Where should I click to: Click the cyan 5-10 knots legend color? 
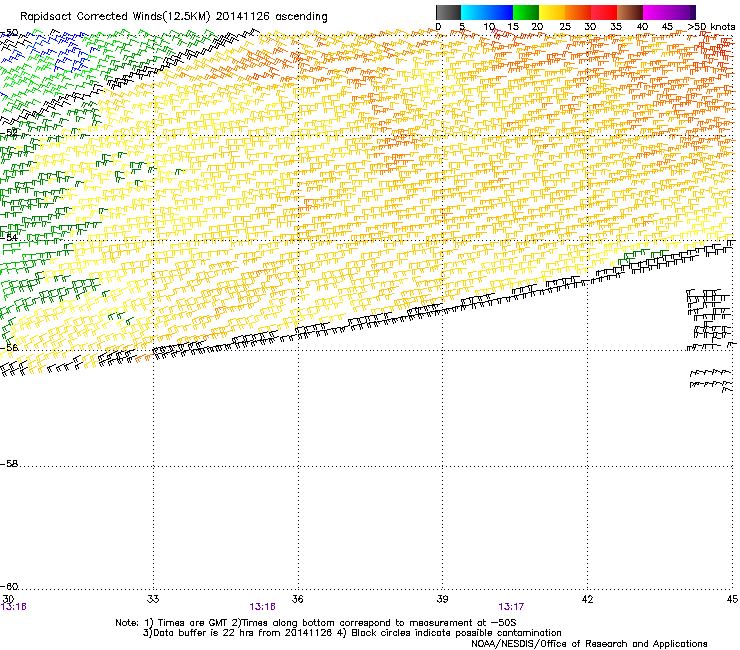tap(474, 12)
